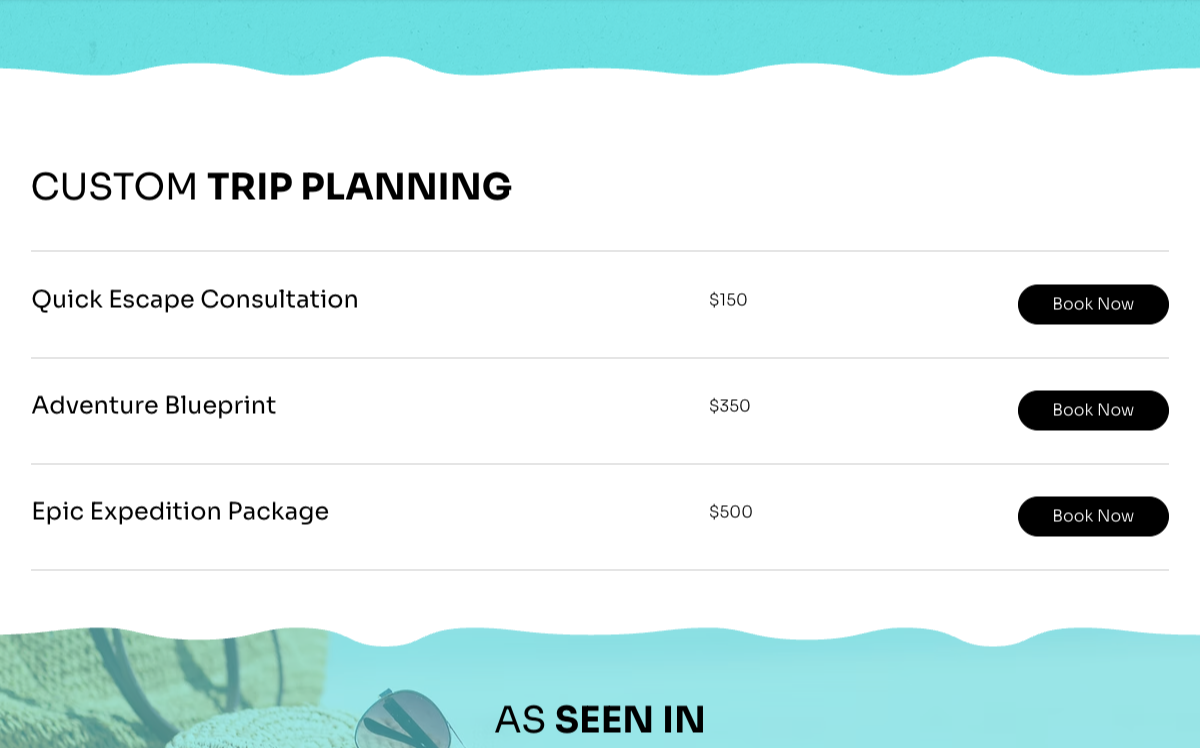Click divider between Adventure Blueprint and Epic Expedition

click(600, 464)
